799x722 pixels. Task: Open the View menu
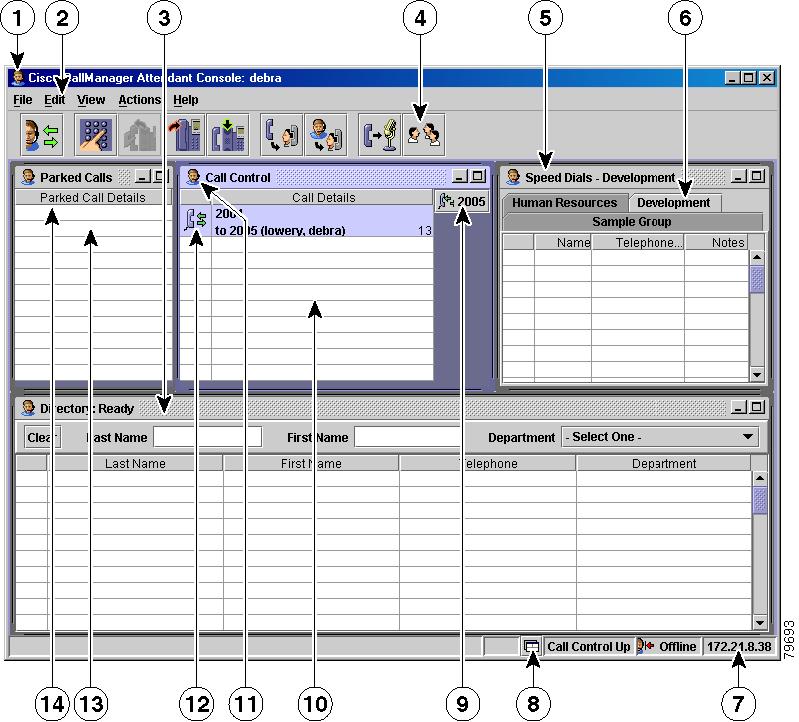pyautogui.click(x=91, y=100)
